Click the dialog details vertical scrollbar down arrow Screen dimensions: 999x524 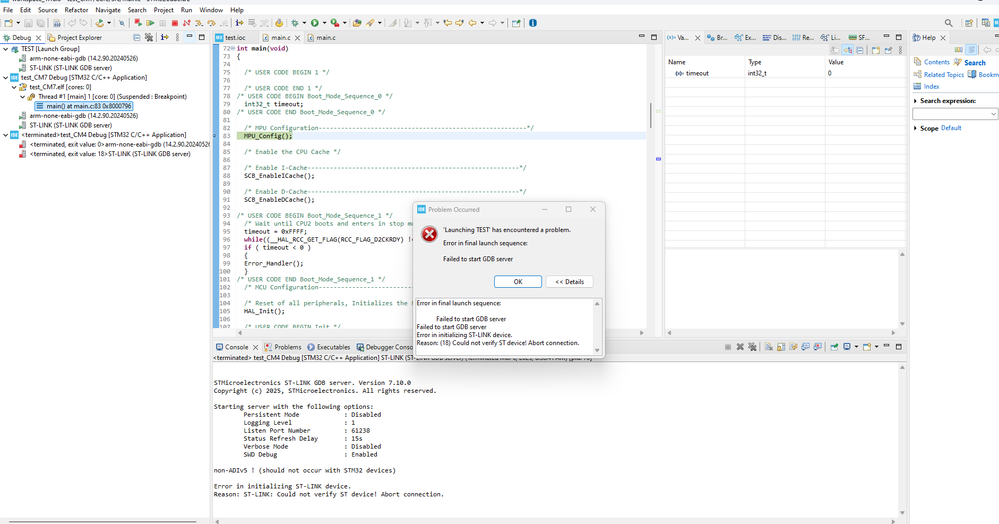597,350
